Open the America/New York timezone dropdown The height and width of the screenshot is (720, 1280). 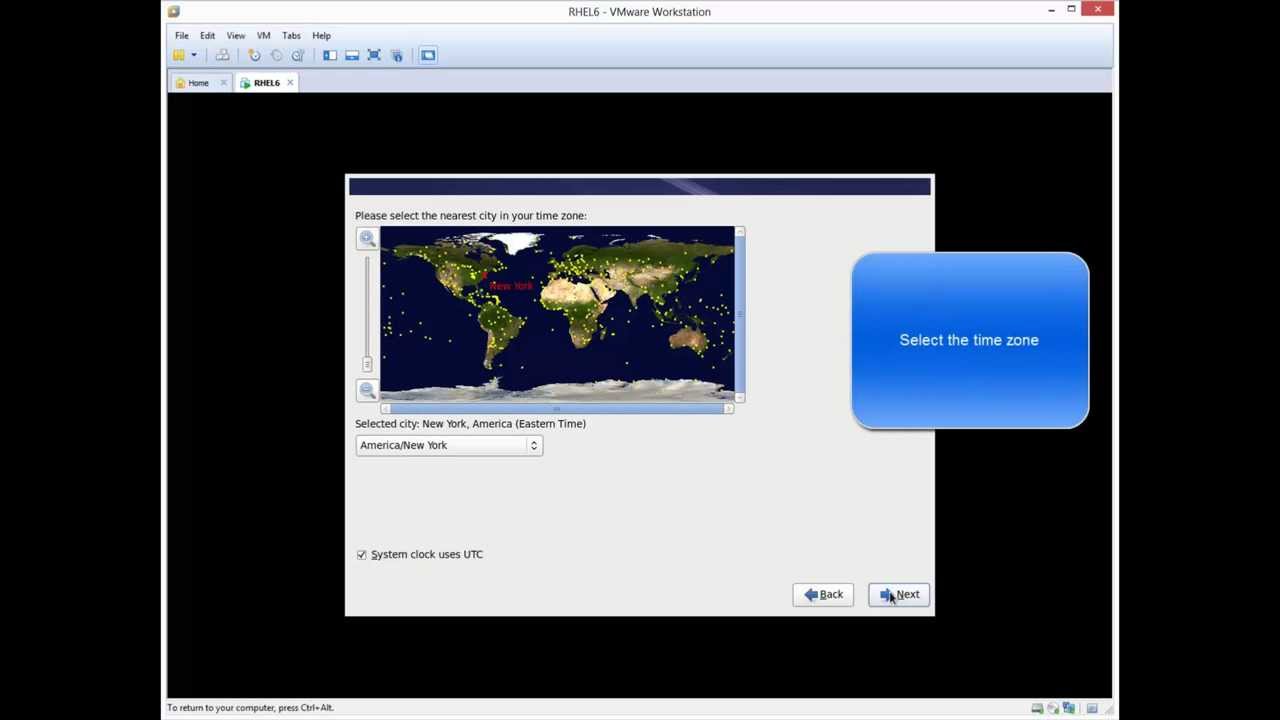point(533,445)
